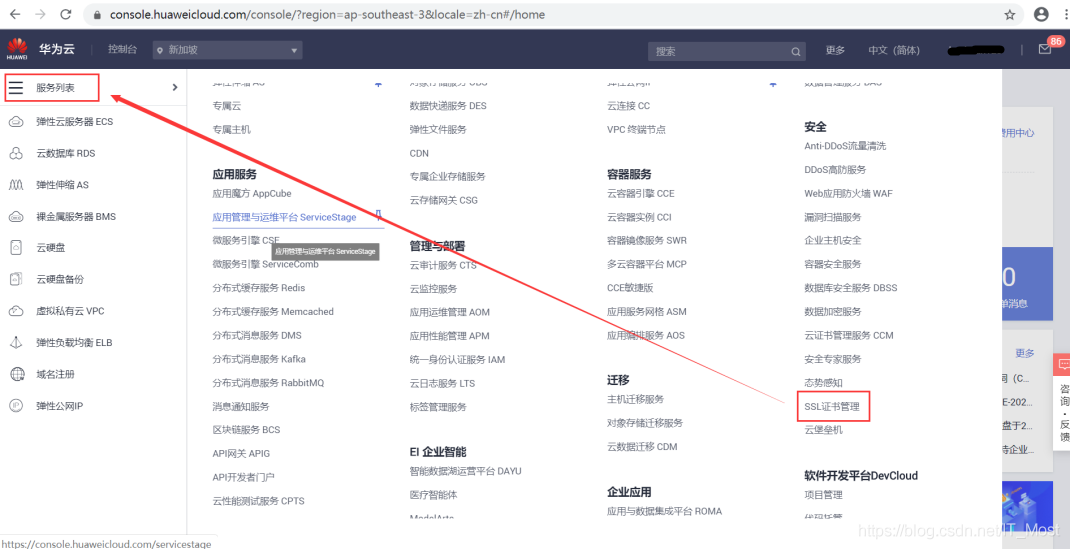Screen dimensions: 1070x549
Task: Open 应用与数据集成平台 ROMA link
Action: coord(665,511)
